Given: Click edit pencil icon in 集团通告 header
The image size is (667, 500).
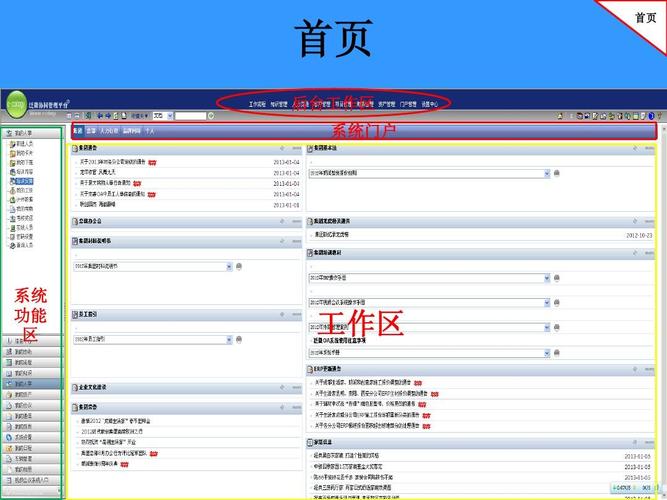Looking at the screenshot, I should [282, 148].
